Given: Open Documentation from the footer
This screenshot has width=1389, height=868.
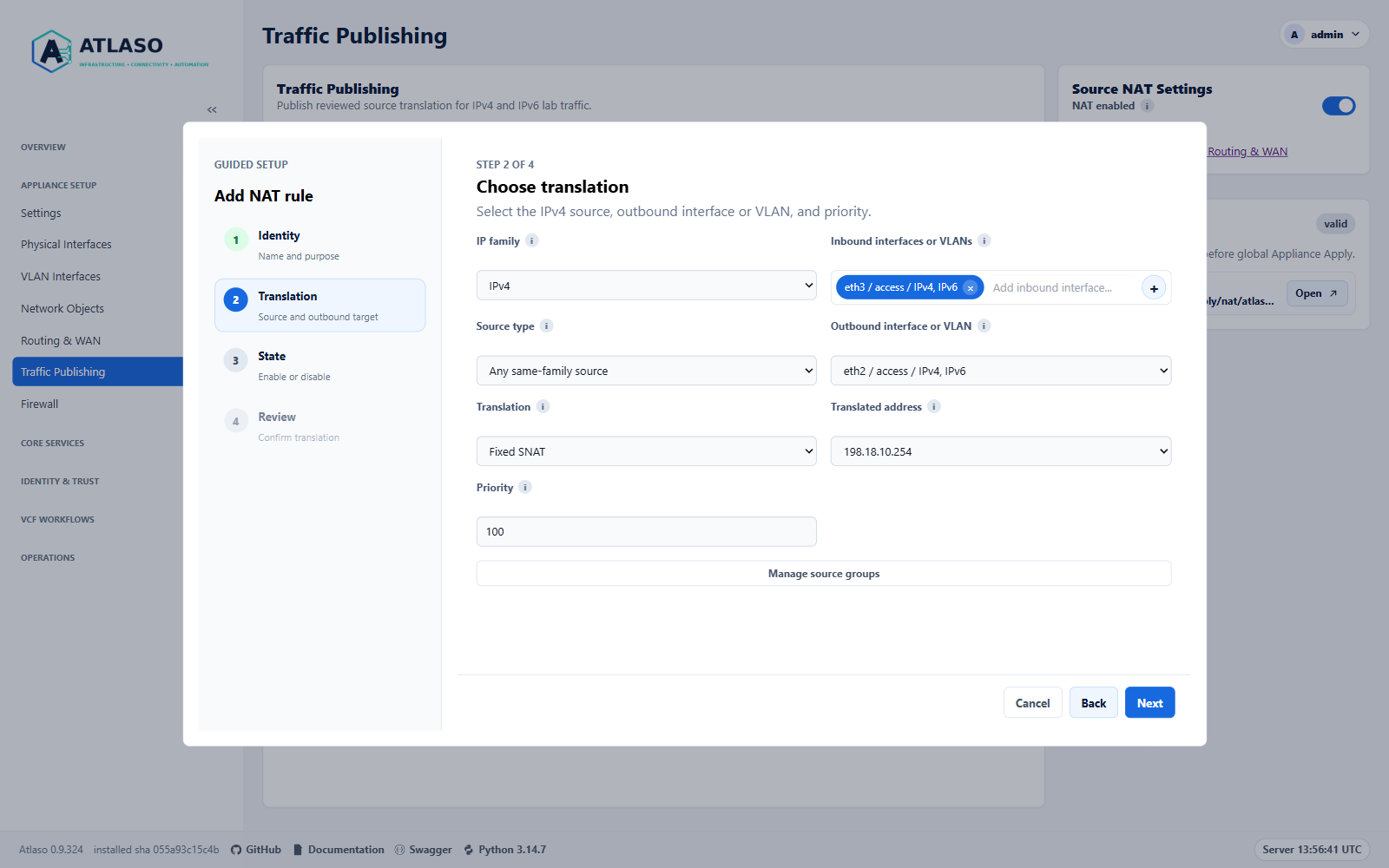Looking at the screenshot, I should coord(339,850).
